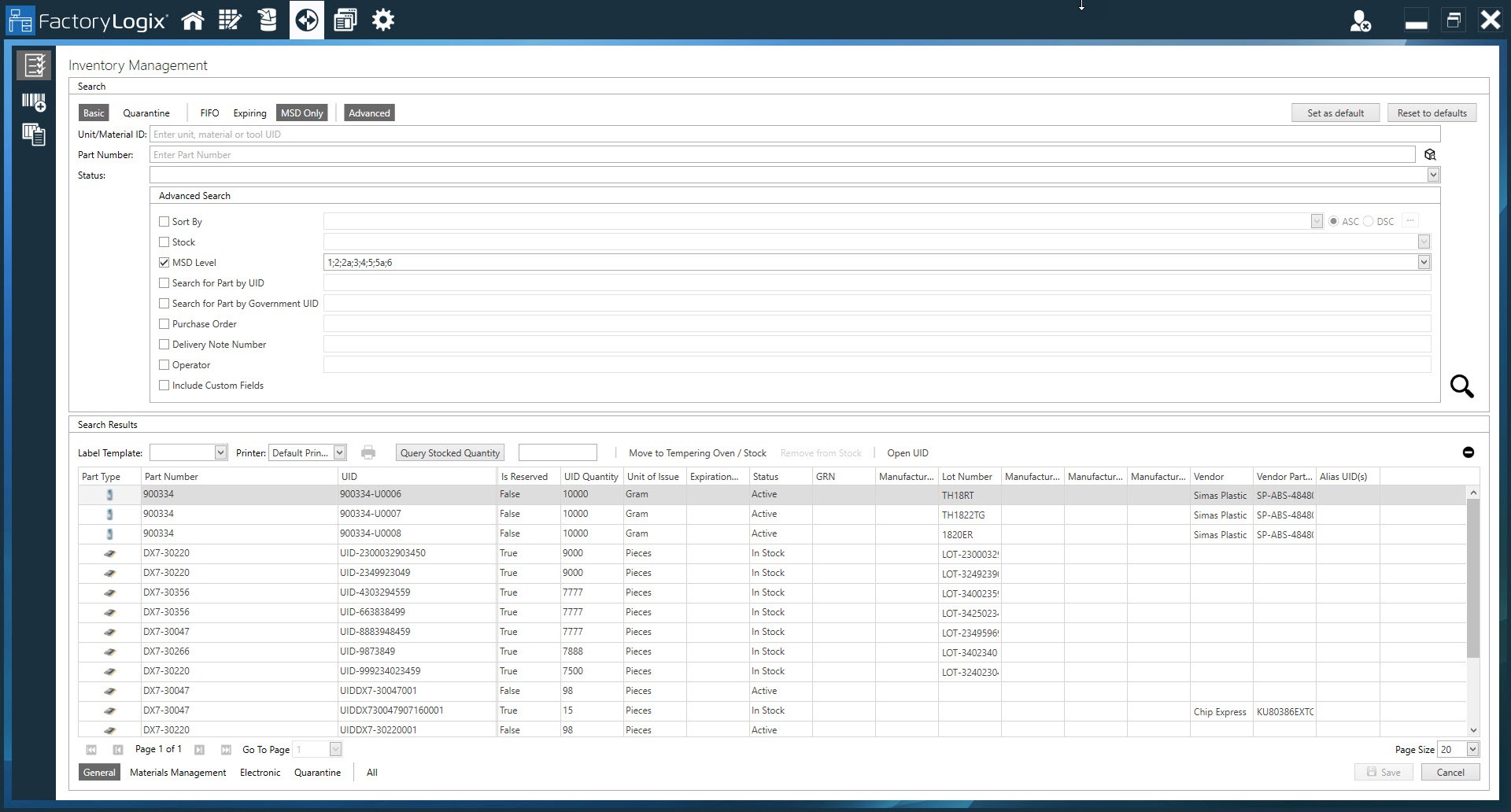The height and width of the screenshot is (812, 1511).
Task: Open the production definitions grid icon
Action: 230,20
